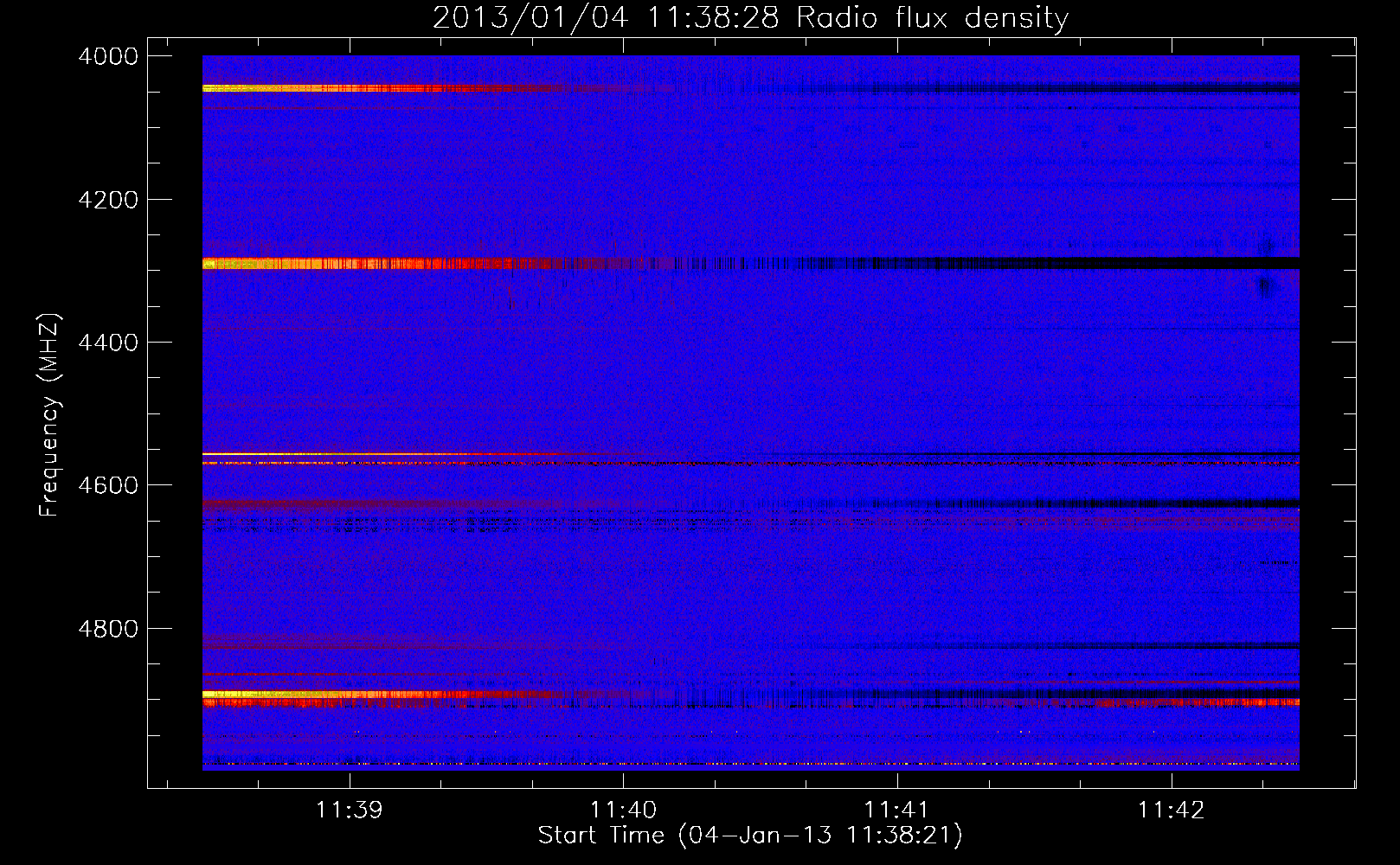
Task: Click the 4600 frequency tick label
Action: (x=108, y=485)
